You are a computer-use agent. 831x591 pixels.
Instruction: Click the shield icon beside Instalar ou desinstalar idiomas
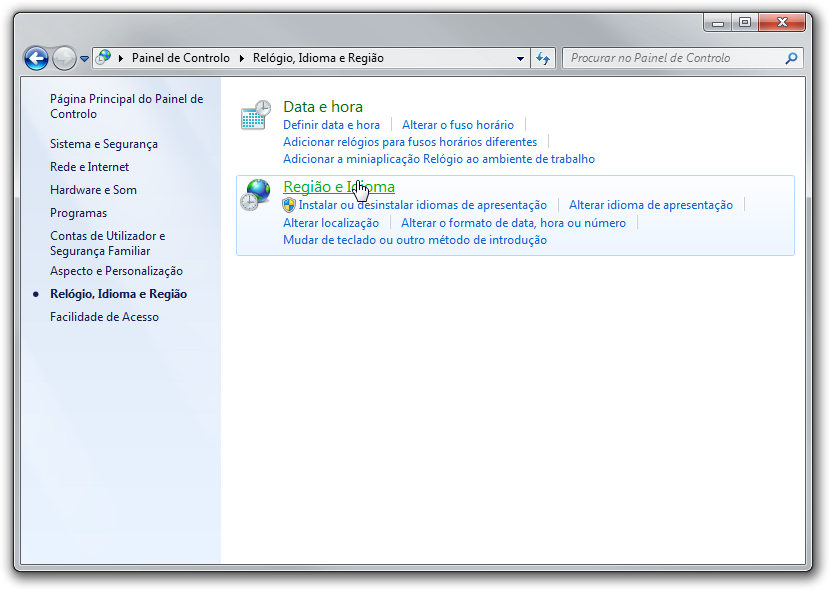click(289, 205)
